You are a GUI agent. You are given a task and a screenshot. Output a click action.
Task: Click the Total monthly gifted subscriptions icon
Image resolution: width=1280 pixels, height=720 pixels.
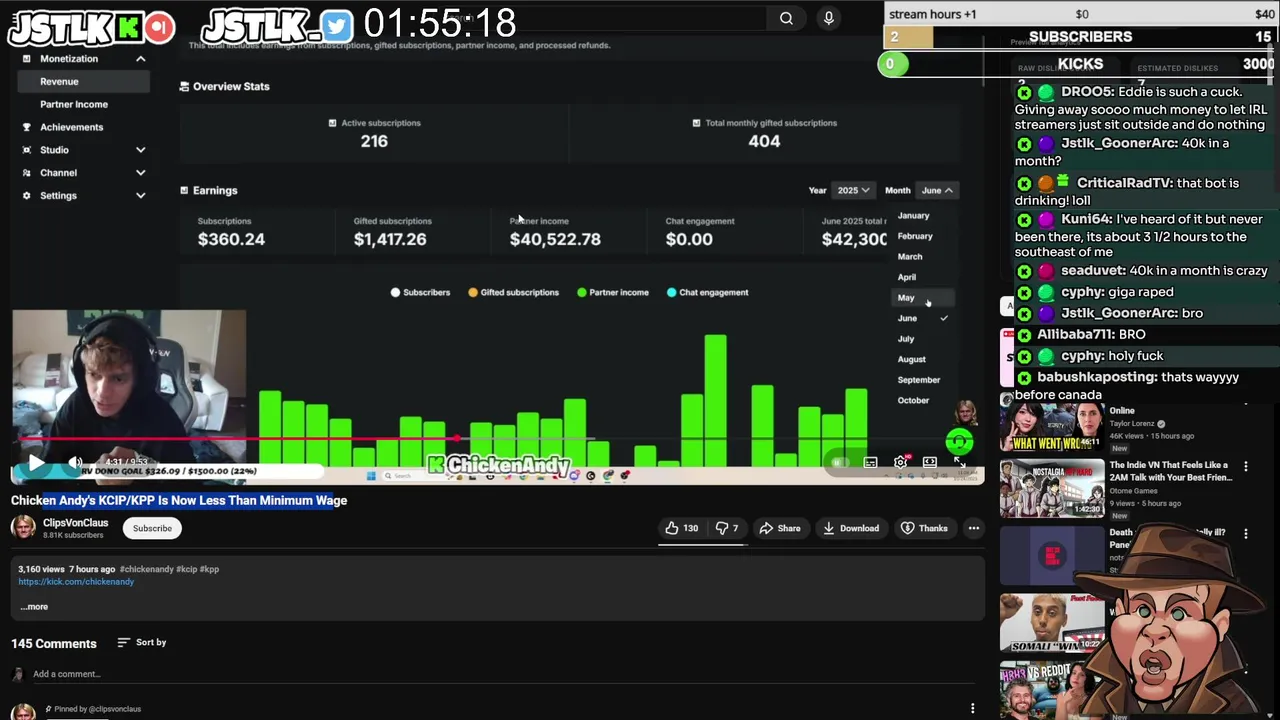tap(696, 123)
